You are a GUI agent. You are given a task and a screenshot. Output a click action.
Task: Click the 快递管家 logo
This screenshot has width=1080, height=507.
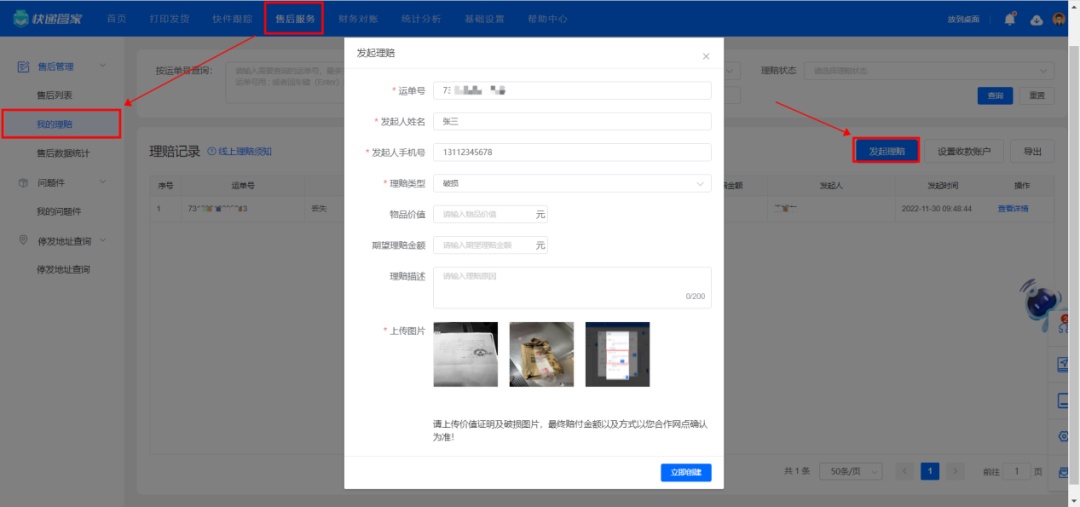click(48, 19)
